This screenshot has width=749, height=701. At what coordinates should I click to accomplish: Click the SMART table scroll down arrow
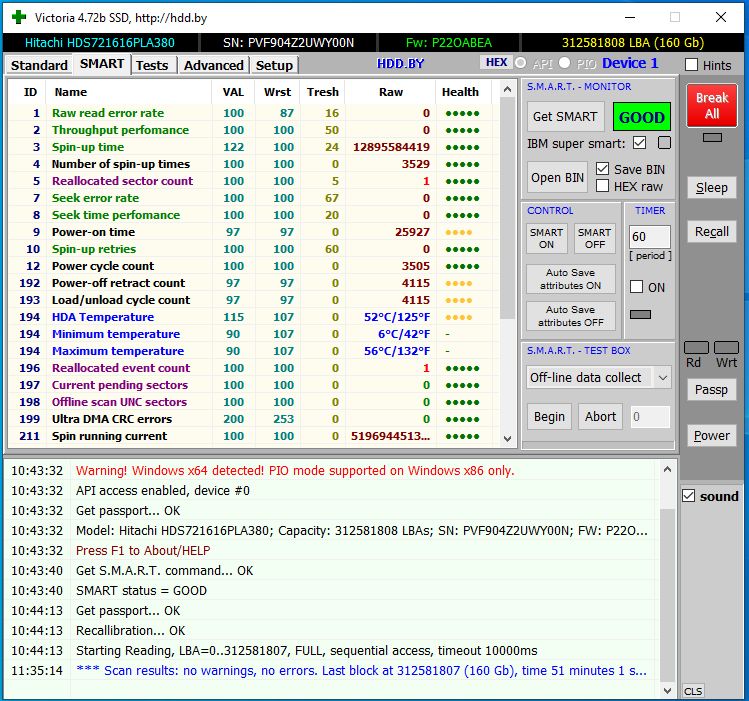coord(507,438)
